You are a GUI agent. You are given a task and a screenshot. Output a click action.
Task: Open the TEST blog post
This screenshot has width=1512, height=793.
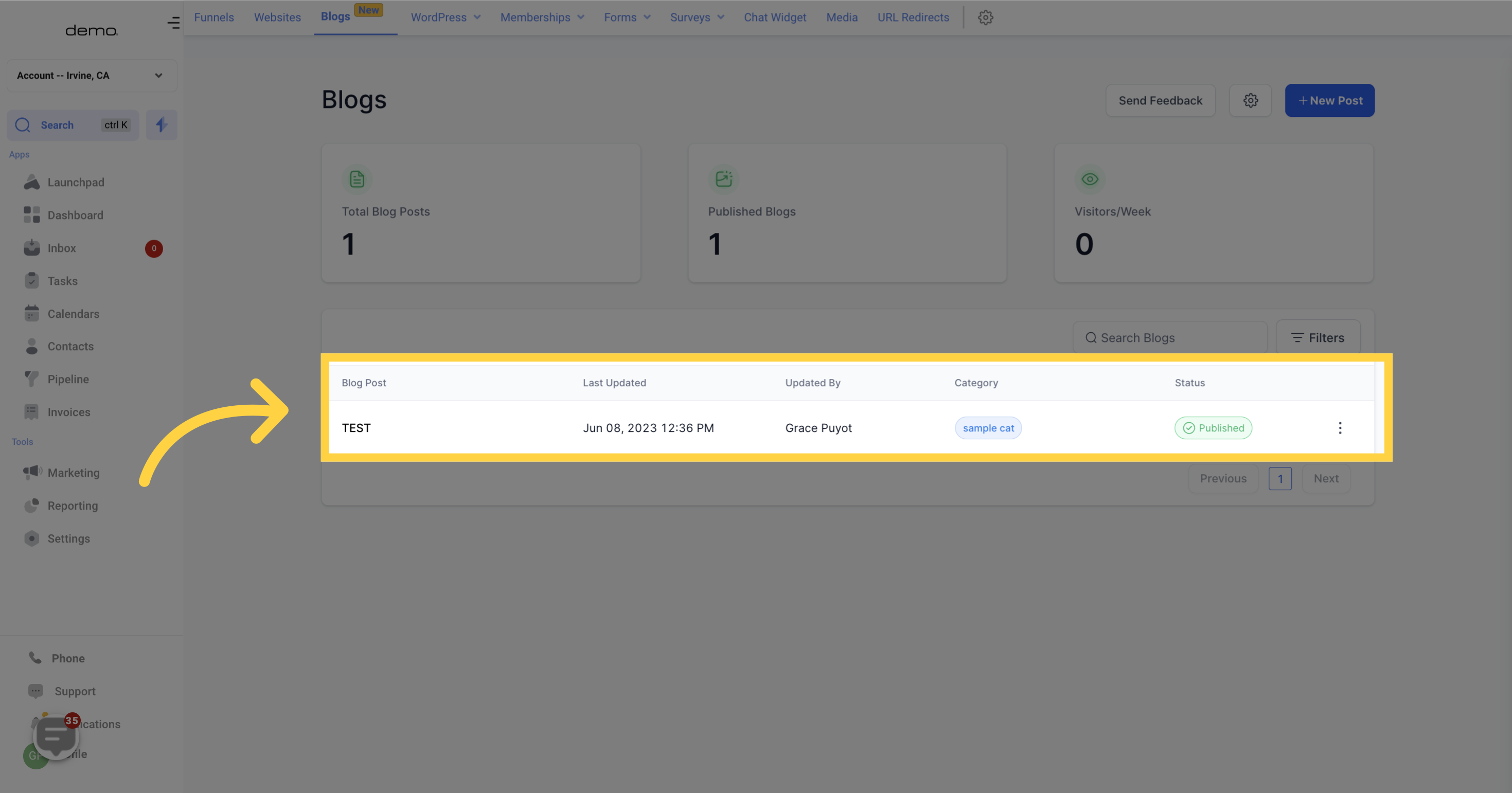pos(357,427)
